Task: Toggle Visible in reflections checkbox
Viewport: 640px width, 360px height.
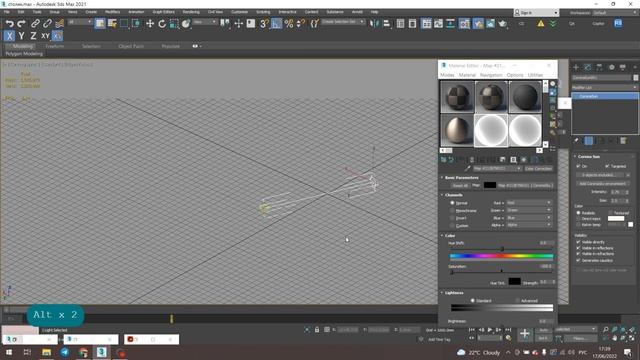Action: [578, 248]
